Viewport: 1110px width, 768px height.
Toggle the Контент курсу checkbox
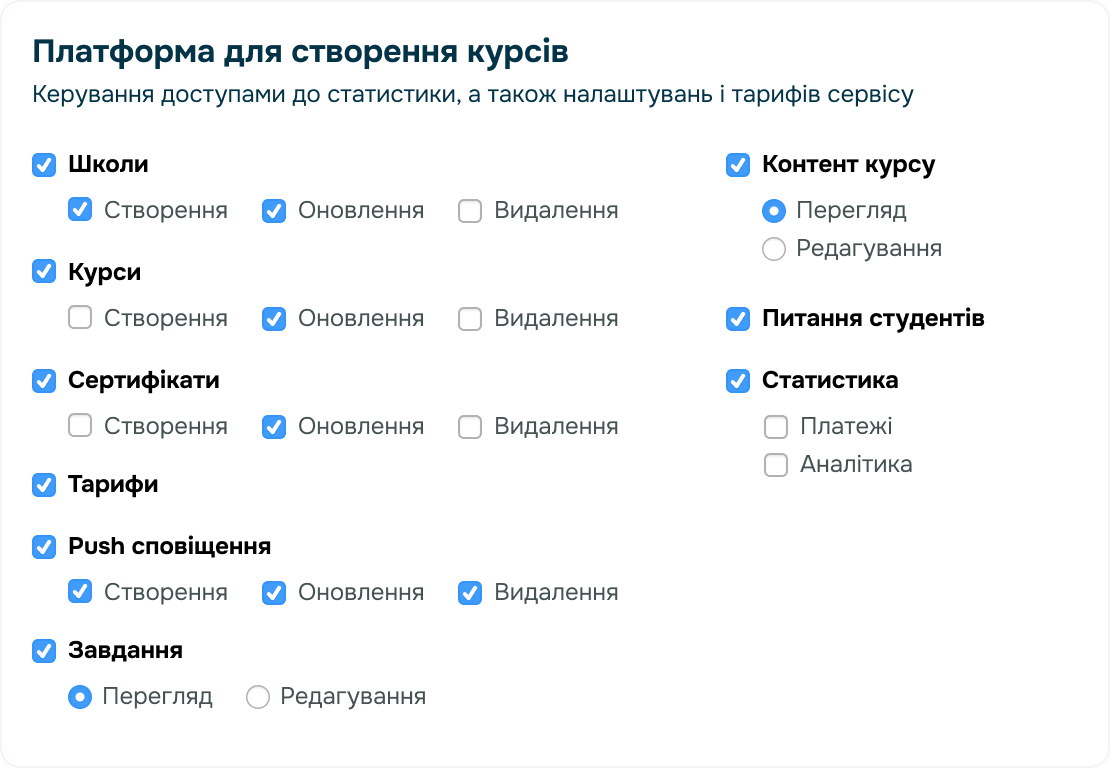point(738,166)
